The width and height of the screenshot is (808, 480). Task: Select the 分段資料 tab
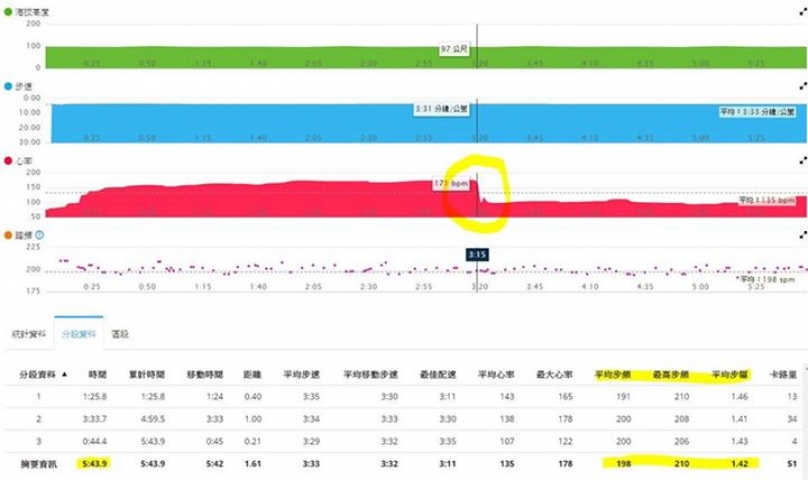(x=79, y=334)
